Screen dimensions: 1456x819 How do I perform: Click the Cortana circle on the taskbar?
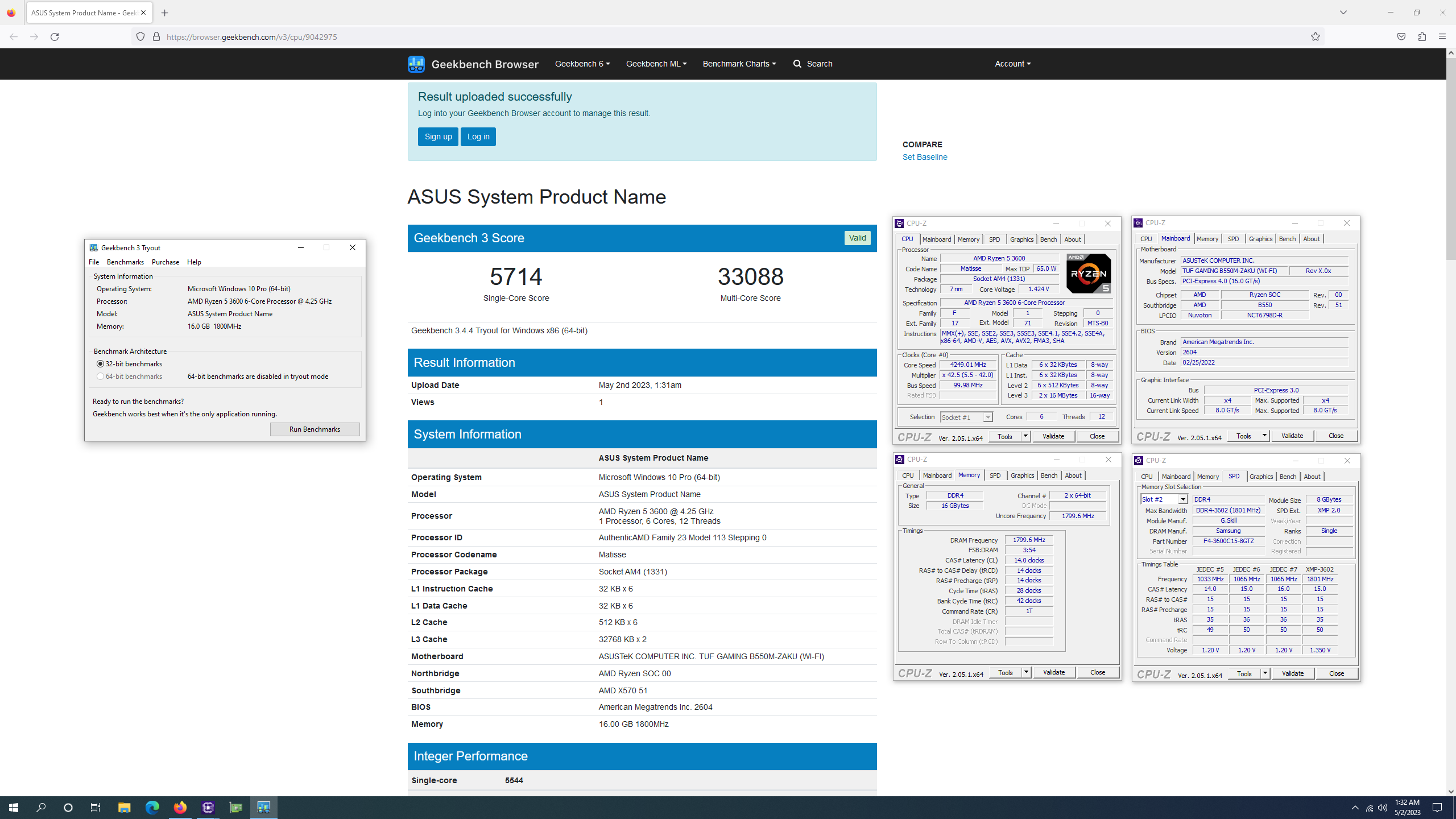(x=68, y=808)
